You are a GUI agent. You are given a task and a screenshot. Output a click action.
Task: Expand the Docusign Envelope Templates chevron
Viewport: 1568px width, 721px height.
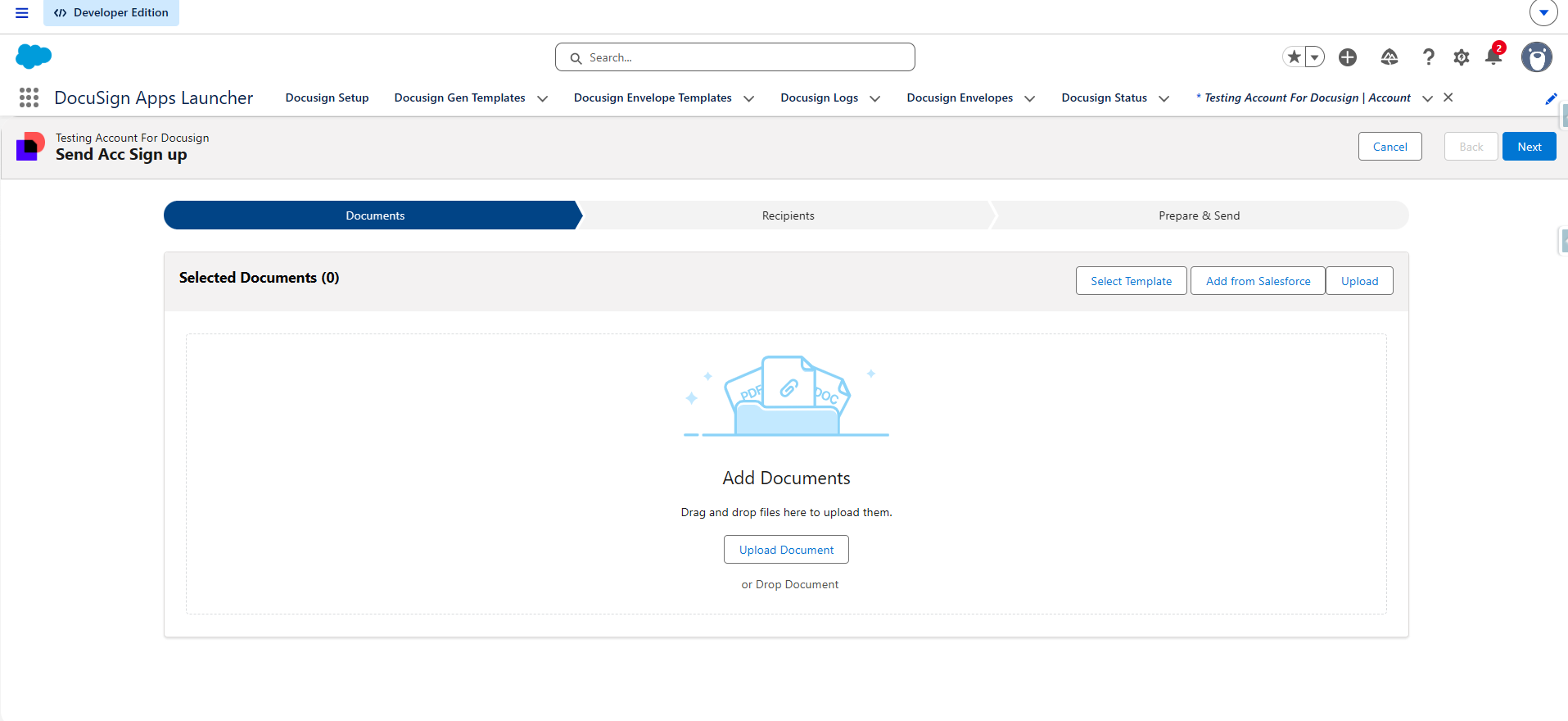(748, 98)
